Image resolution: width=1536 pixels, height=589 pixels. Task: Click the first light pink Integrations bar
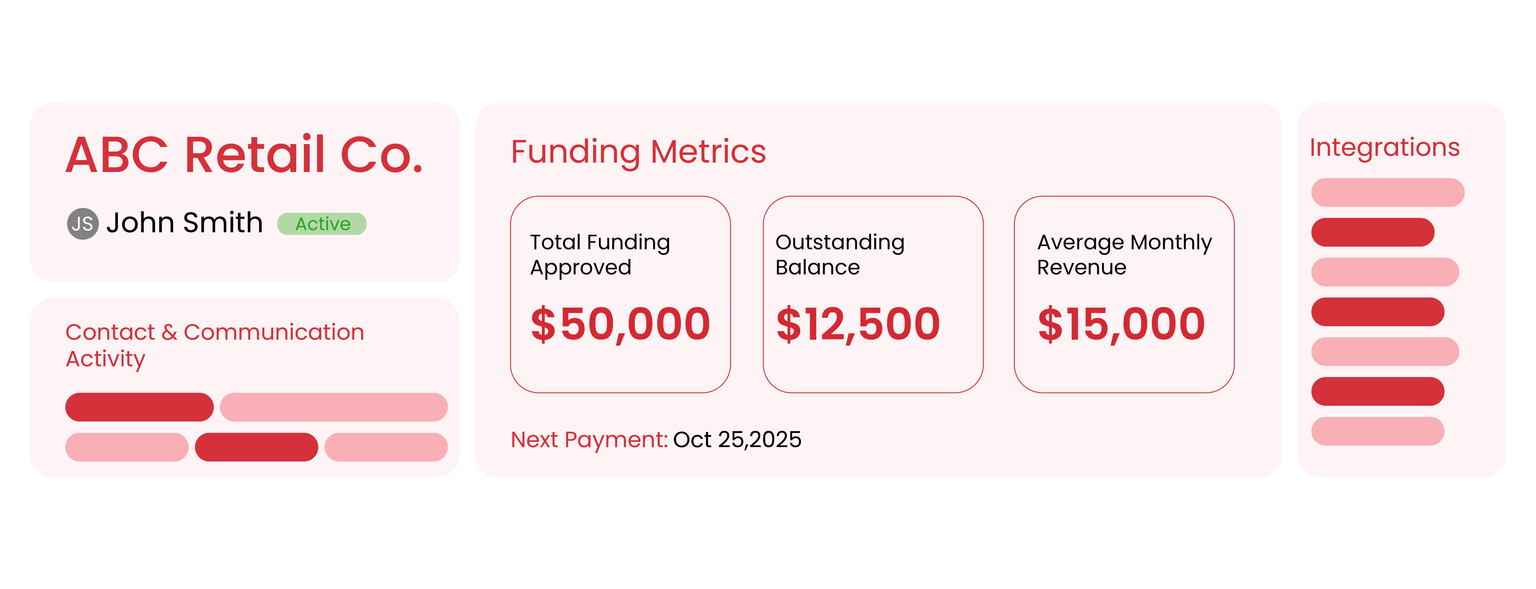[x=1387, y=192]
